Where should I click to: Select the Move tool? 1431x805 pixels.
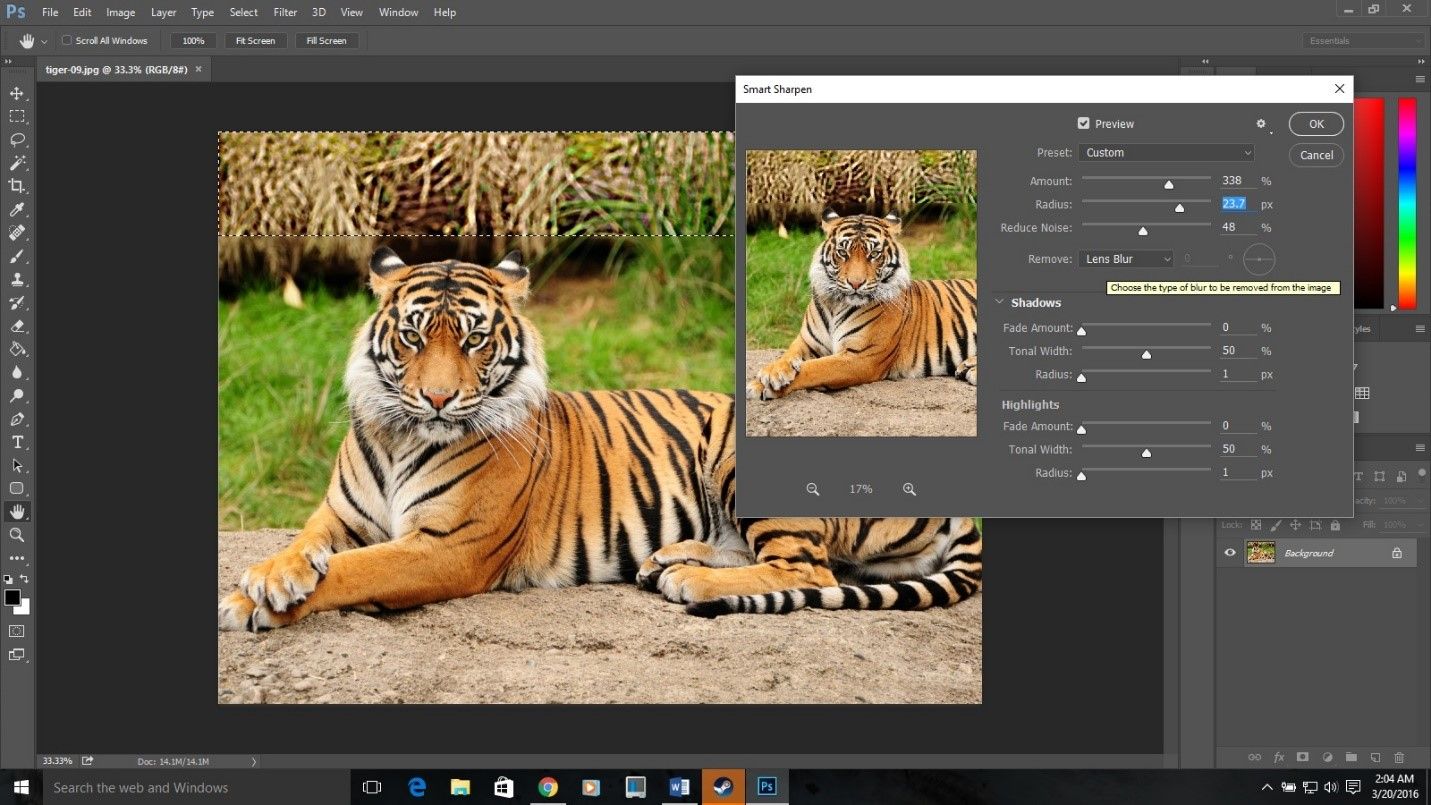pos(15,93)
